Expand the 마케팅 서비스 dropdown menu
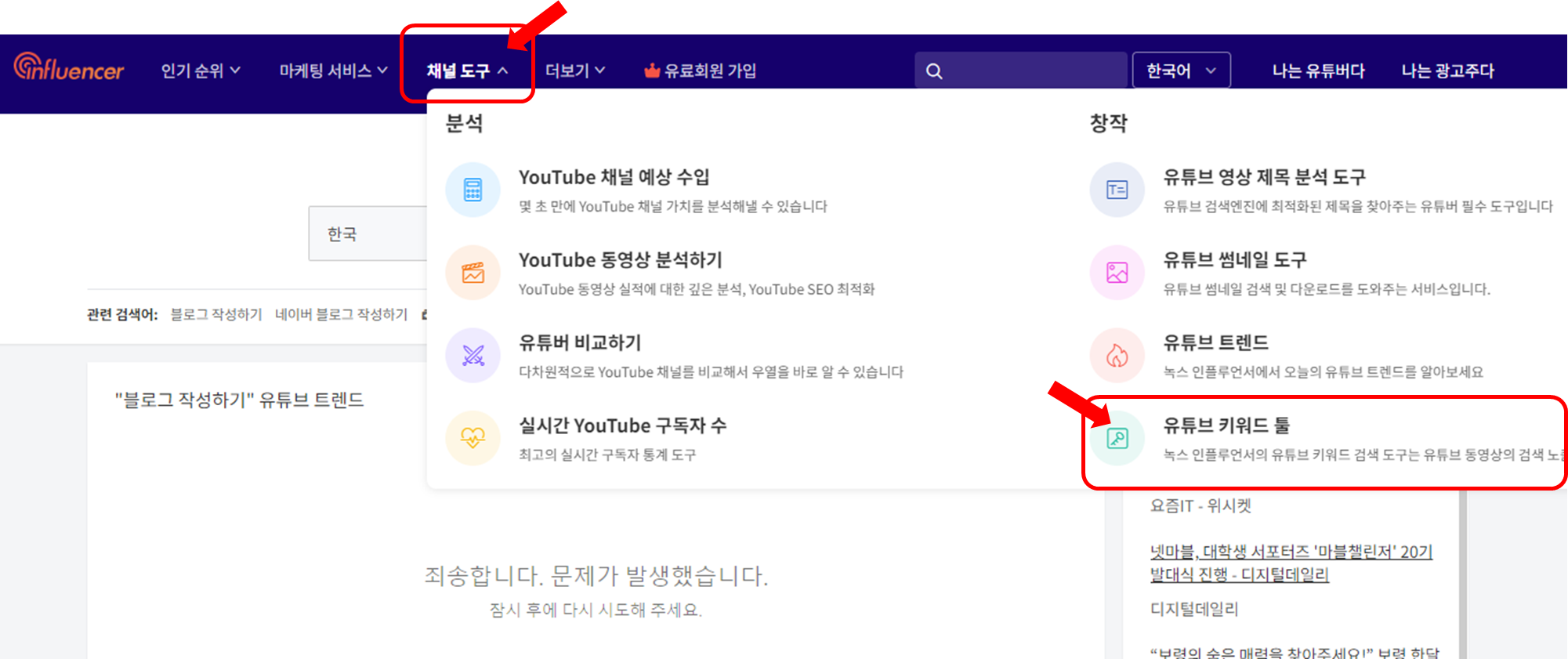Viewport: 1568px width, 659px height. pos(333,71)
